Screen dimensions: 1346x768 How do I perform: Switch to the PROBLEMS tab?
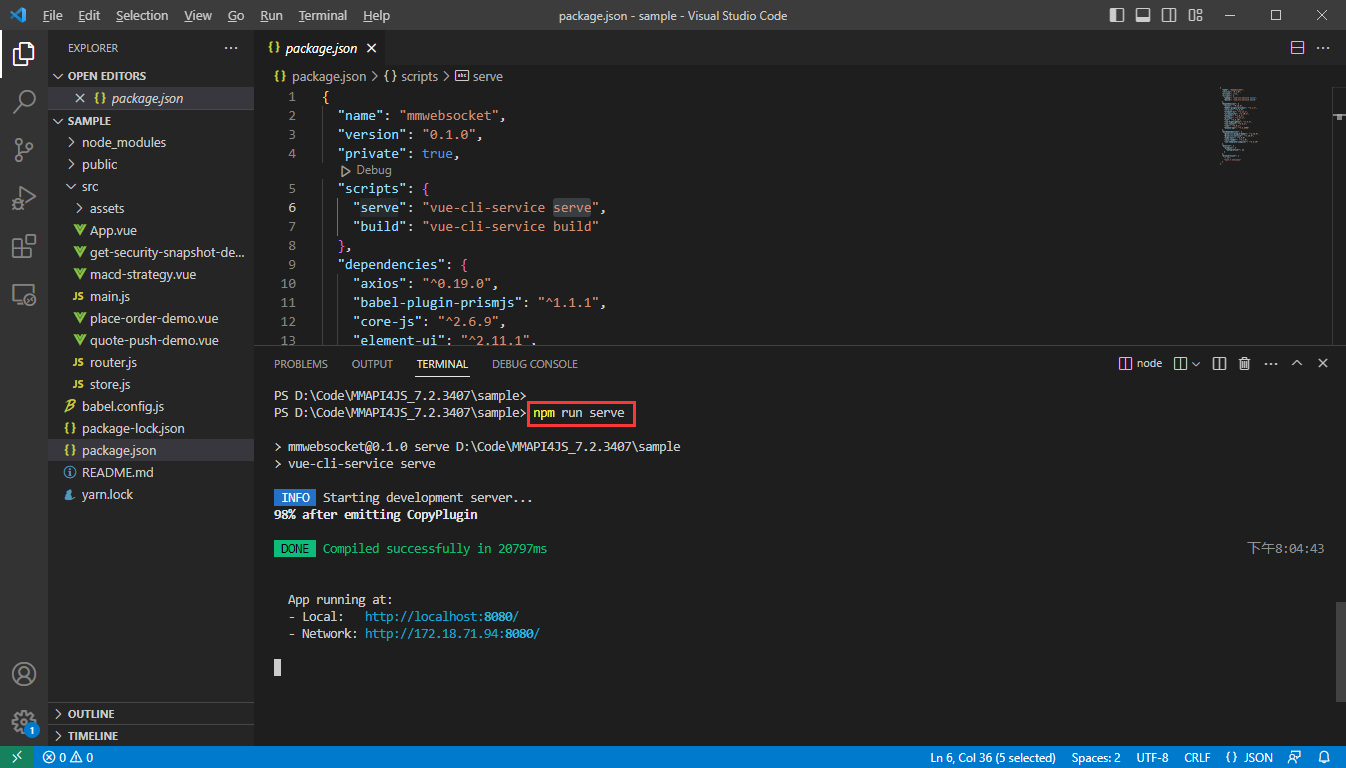(x=300, y=364)
